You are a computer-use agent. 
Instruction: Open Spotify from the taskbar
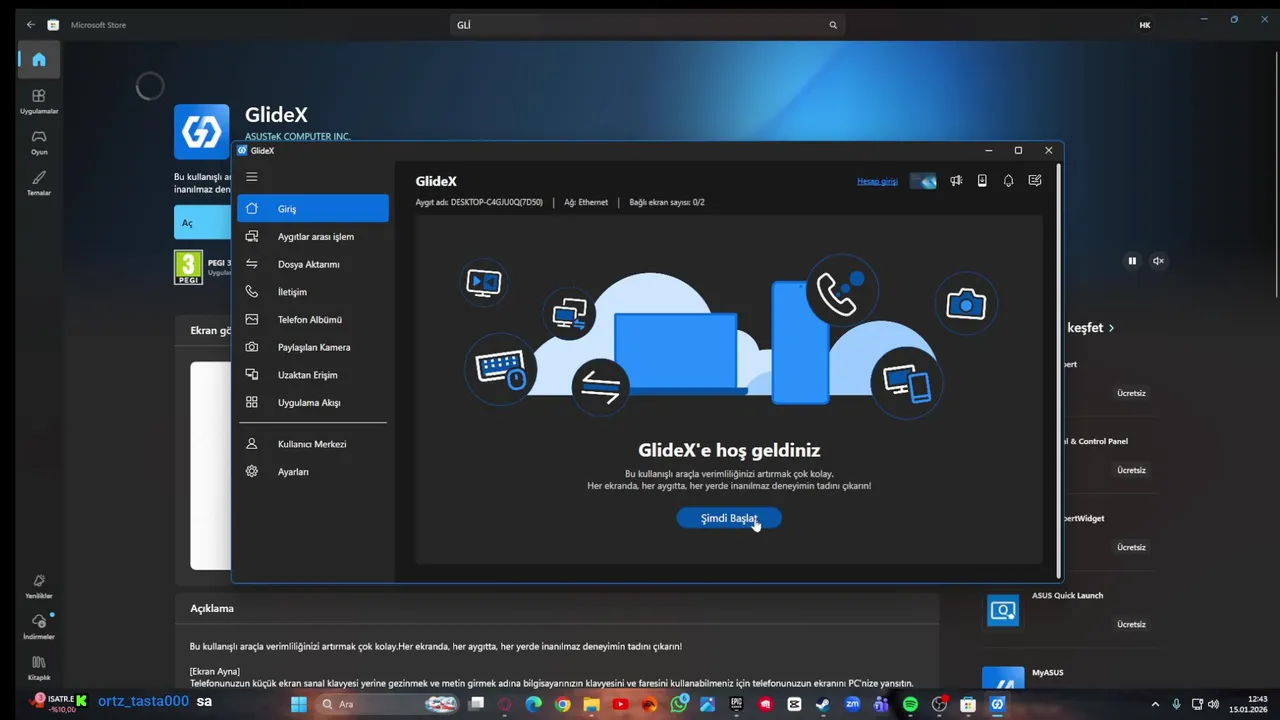coord(910,704)
